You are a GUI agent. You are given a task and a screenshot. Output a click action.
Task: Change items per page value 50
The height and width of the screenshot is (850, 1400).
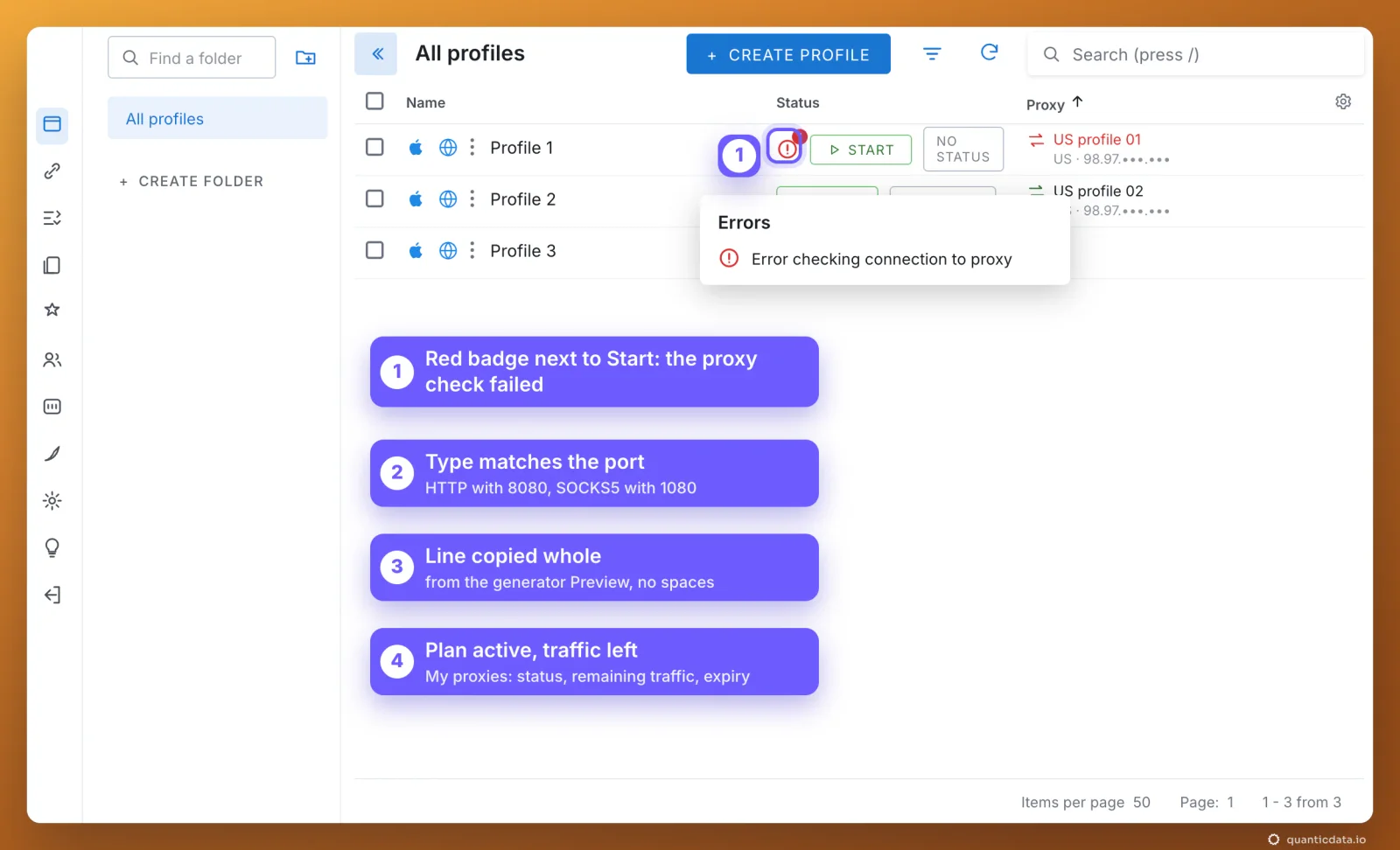[x=1142, y=802]
